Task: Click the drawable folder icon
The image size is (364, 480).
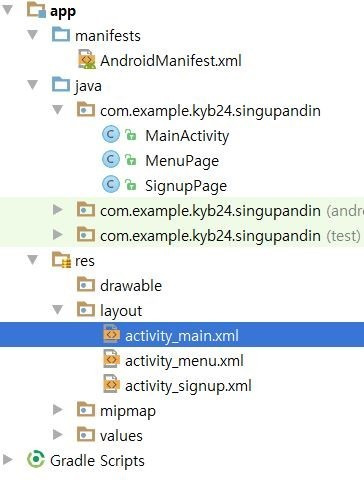Action: [86, 285]
